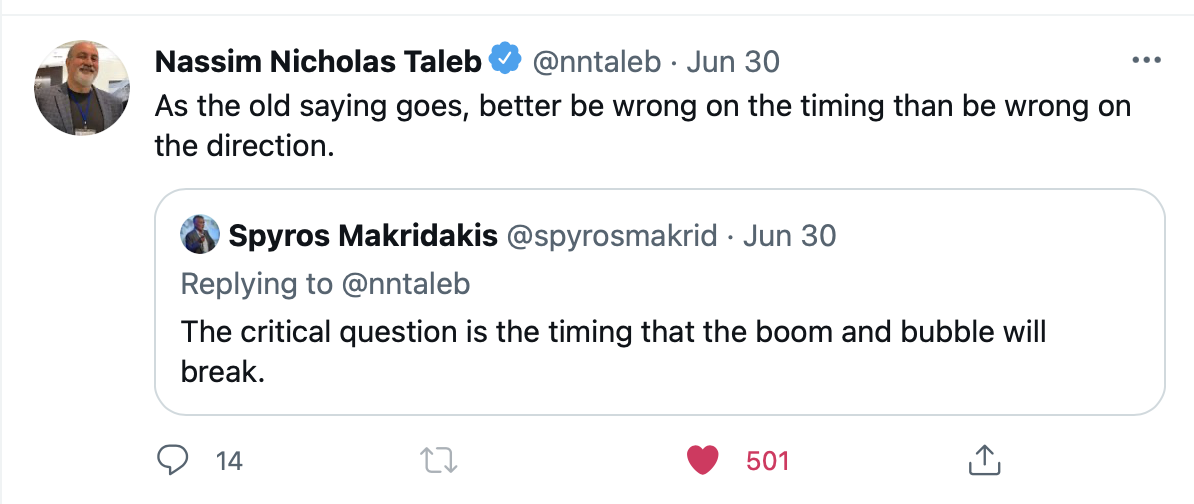This screenshot has width=1194, height=504.
Task: Click the 14 replies count
Action: click(228, 461)
